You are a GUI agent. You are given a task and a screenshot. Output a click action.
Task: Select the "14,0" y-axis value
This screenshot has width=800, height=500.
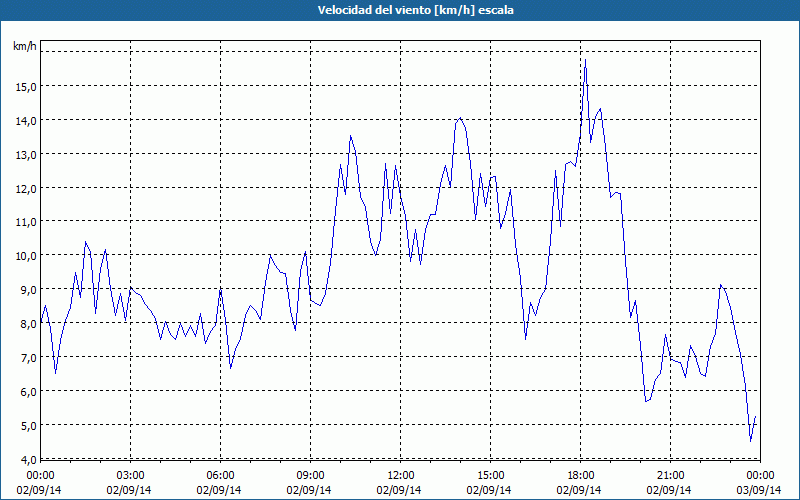[26, 120]
